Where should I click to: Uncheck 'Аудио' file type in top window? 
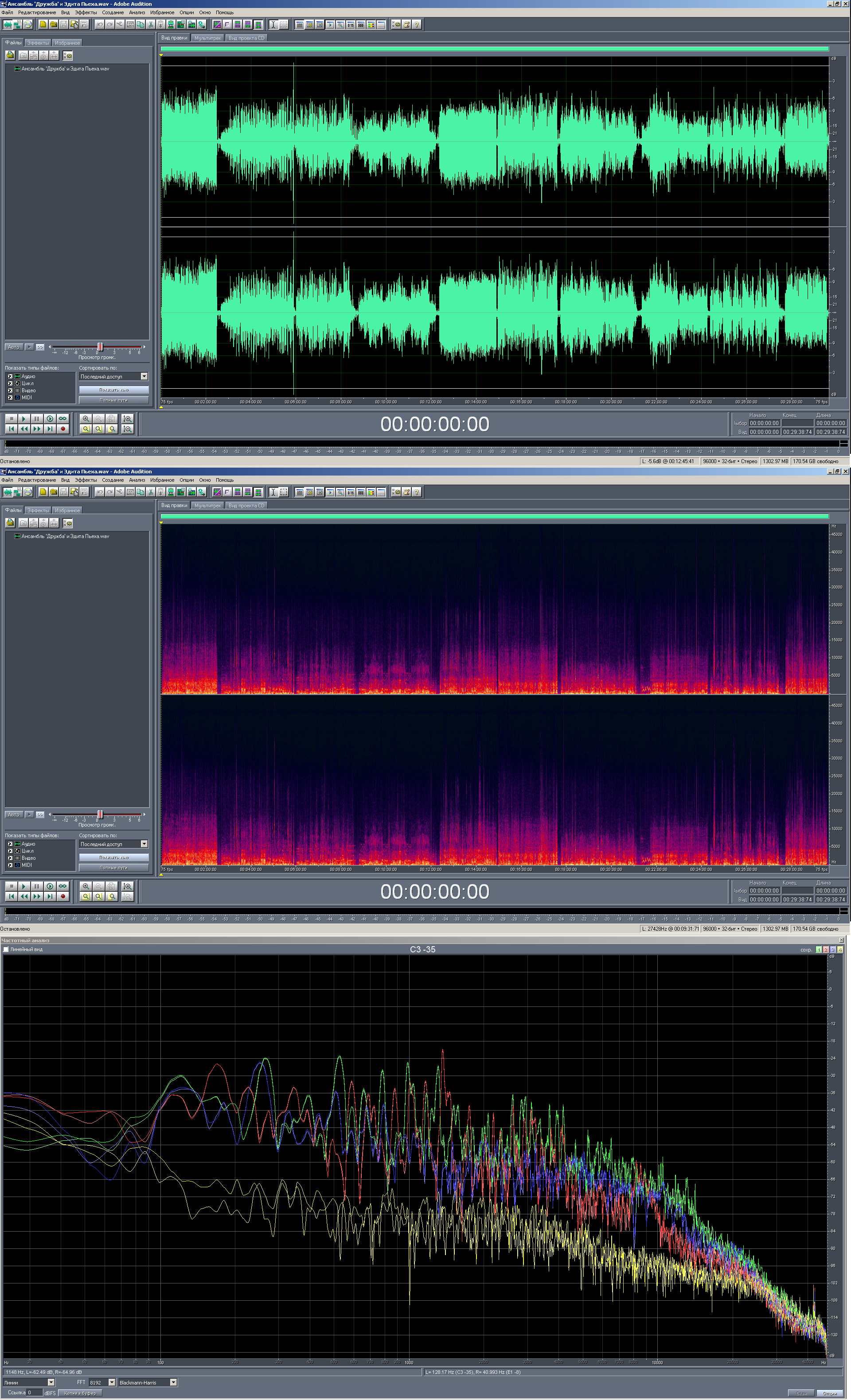pyautogui.click(x=10, y=376)
